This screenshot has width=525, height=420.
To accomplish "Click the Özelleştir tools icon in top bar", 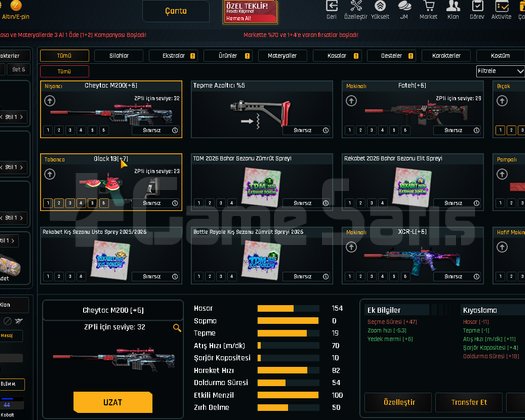I will 356,6.
